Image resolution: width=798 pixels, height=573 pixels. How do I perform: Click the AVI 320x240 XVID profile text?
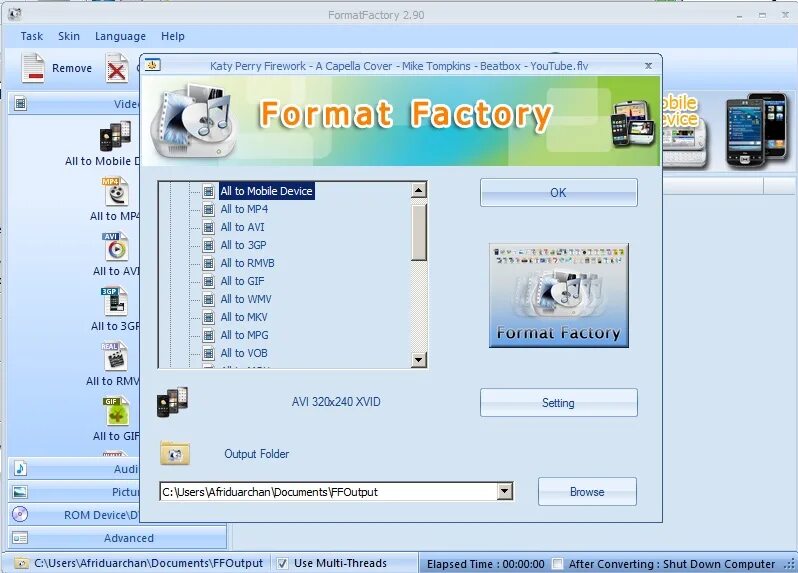click(336, 402)
